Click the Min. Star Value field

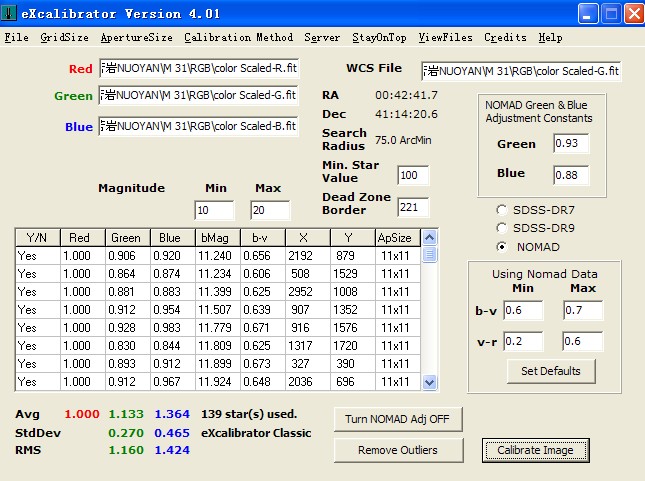coord(413,175)
